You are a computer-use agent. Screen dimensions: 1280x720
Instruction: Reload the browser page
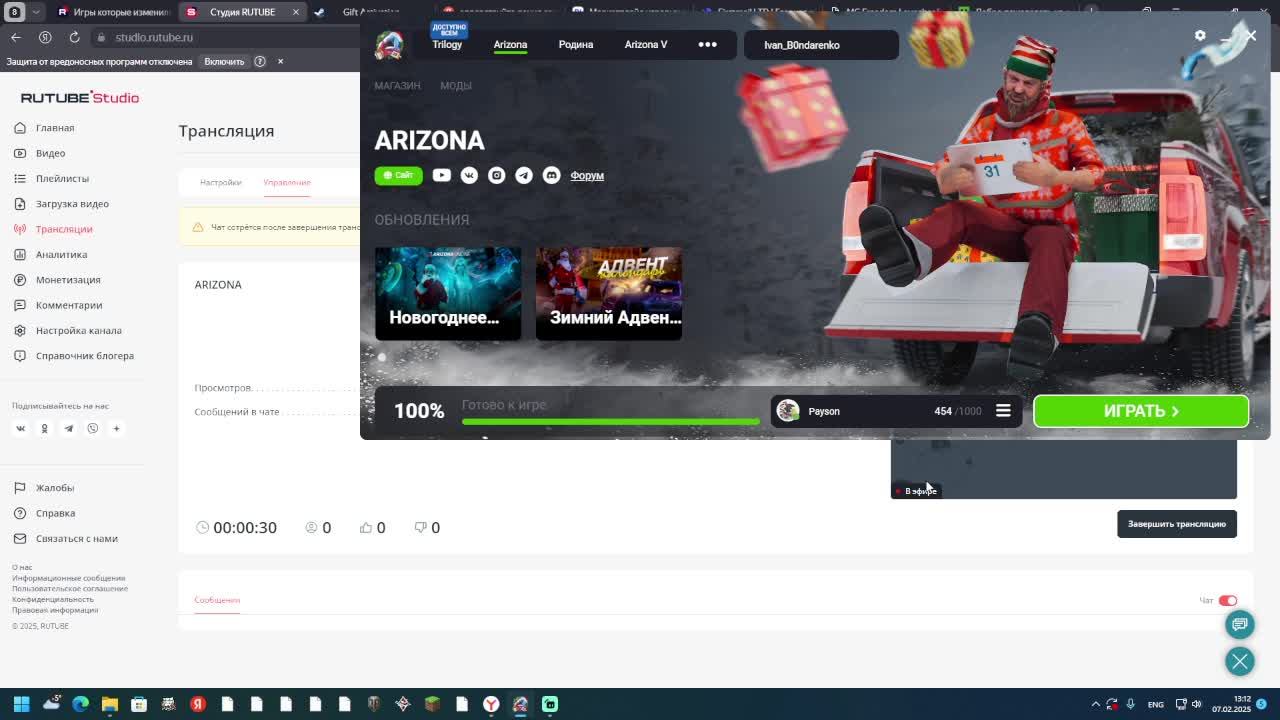pos(74,37)
